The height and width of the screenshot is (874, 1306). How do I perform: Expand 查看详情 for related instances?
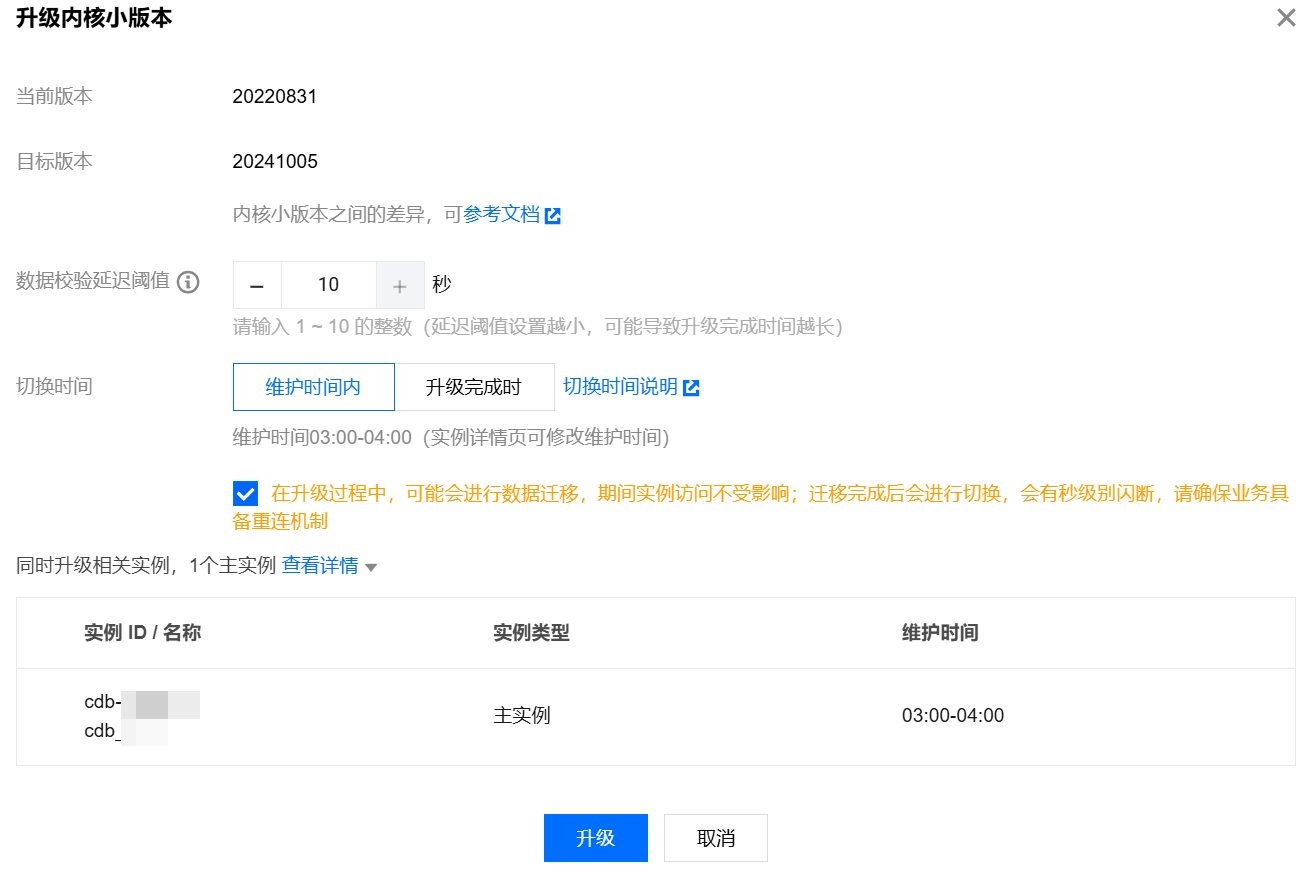(x=320, y=566)
